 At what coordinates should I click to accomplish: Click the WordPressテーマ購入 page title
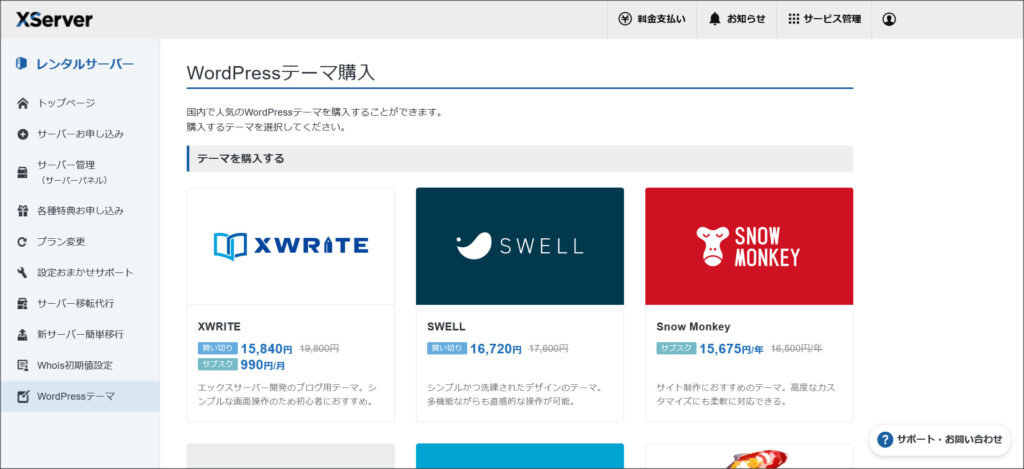(x=281, y=73)
